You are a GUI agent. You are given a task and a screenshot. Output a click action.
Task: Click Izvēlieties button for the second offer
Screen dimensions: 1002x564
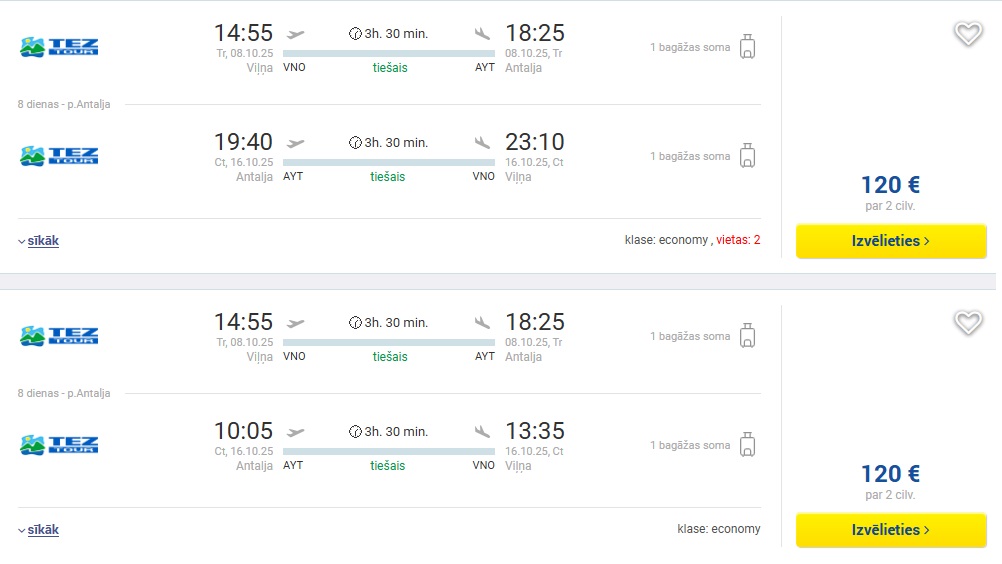click(891, 530)
